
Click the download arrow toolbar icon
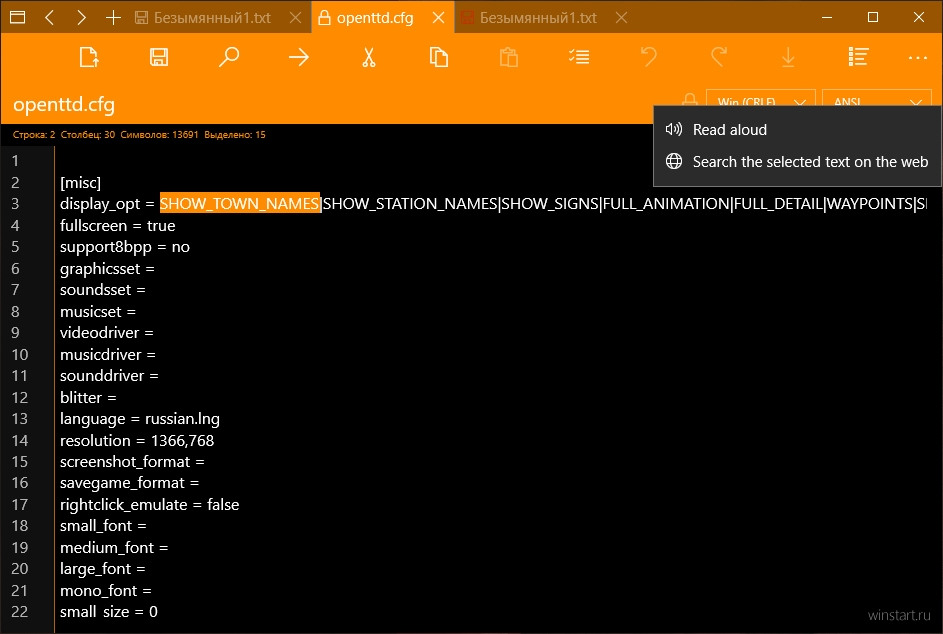pyautogui.click(x=788, y=57)
